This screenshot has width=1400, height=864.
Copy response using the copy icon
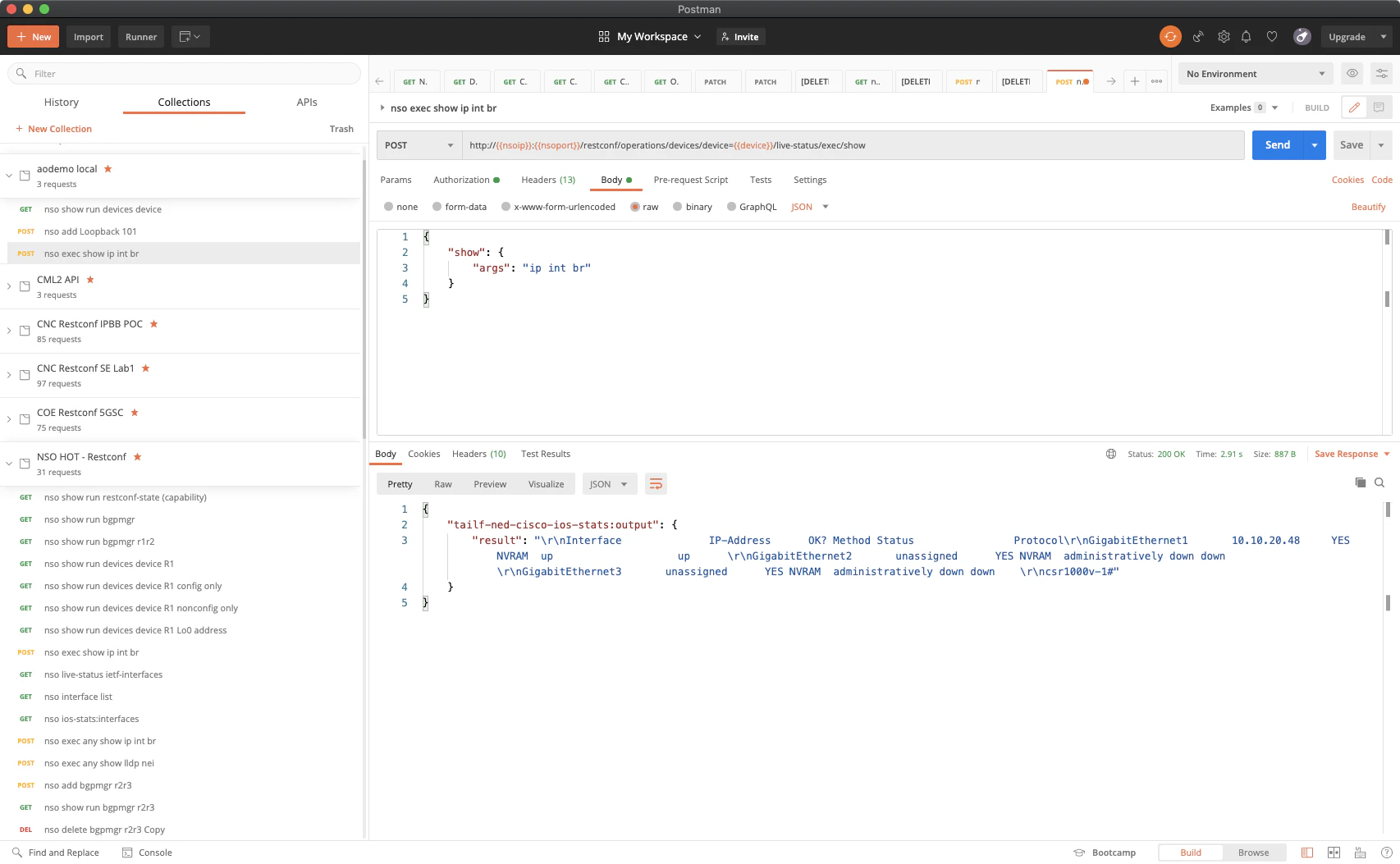(x=1360, y=482)
